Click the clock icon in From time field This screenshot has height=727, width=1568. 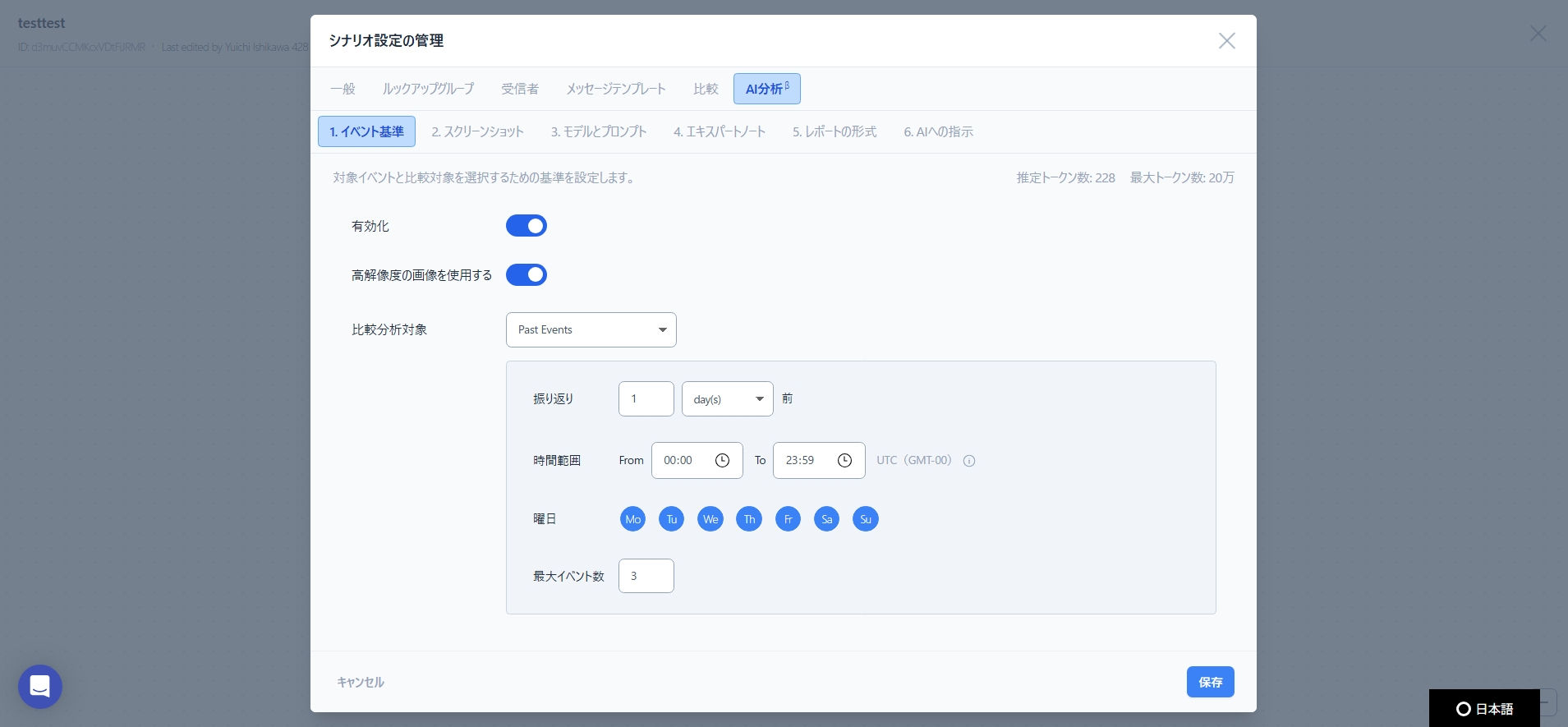[x=722, y=461]
